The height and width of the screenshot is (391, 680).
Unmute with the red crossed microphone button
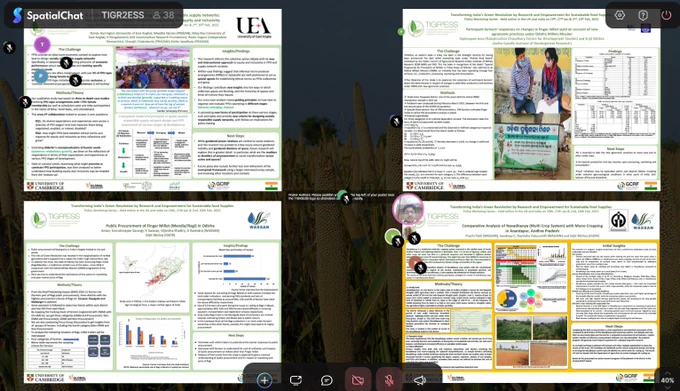click(x=389, y=380)
